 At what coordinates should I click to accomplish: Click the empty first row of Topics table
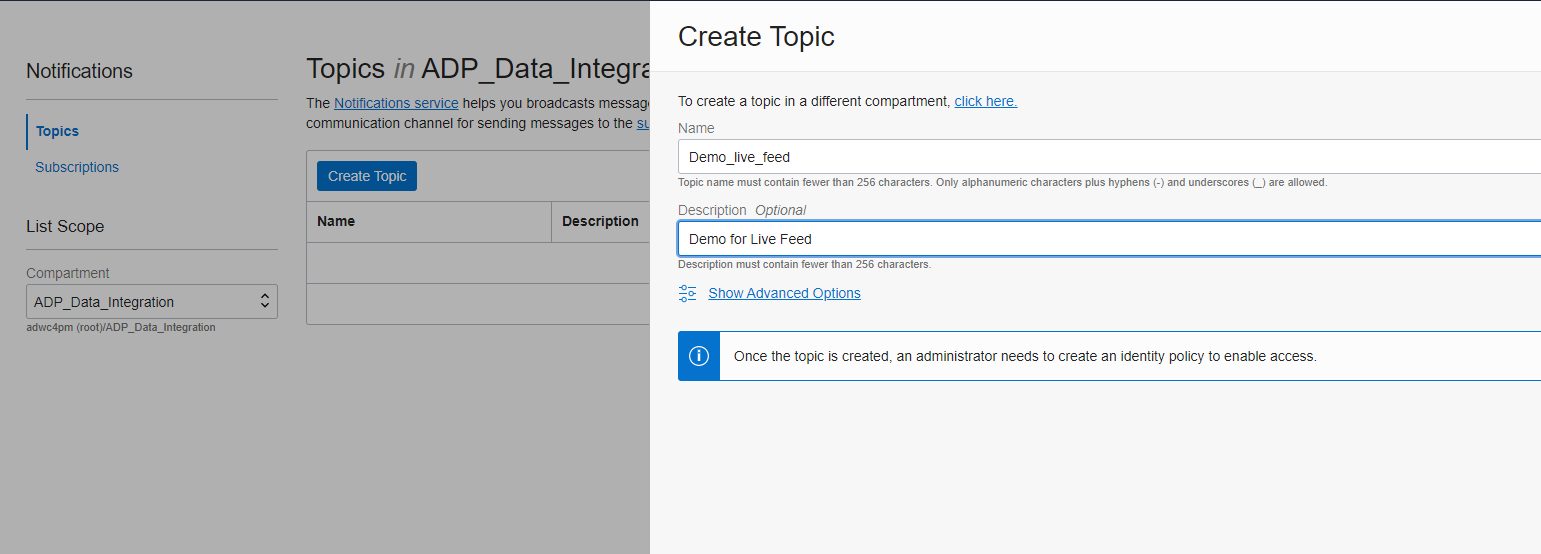click(478, 263)
